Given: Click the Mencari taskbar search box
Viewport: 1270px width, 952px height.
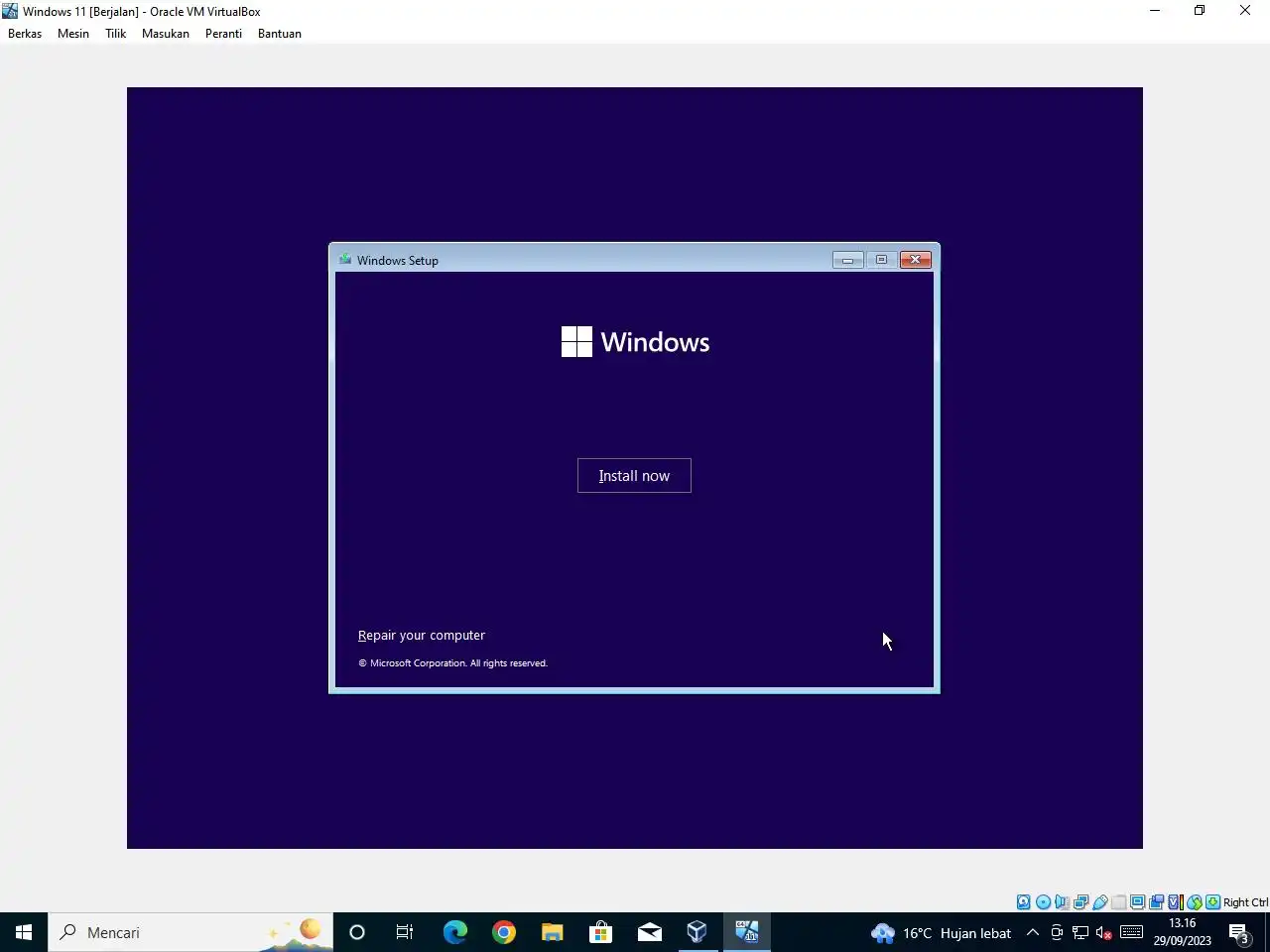Looking at the screenshot, I should point(190,932).
